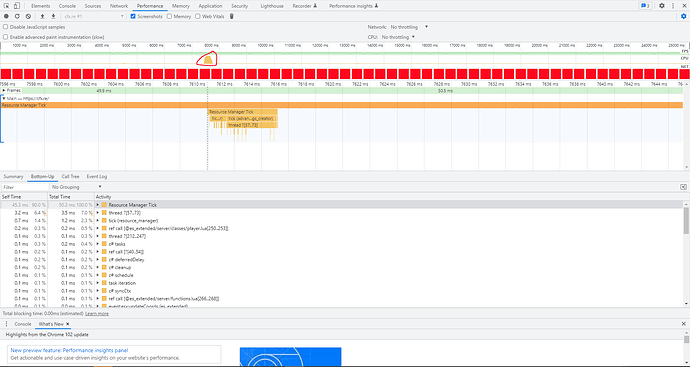Switch to the Elements tab
This screenshot has height=367, width=690.
[x=40, y=6]
